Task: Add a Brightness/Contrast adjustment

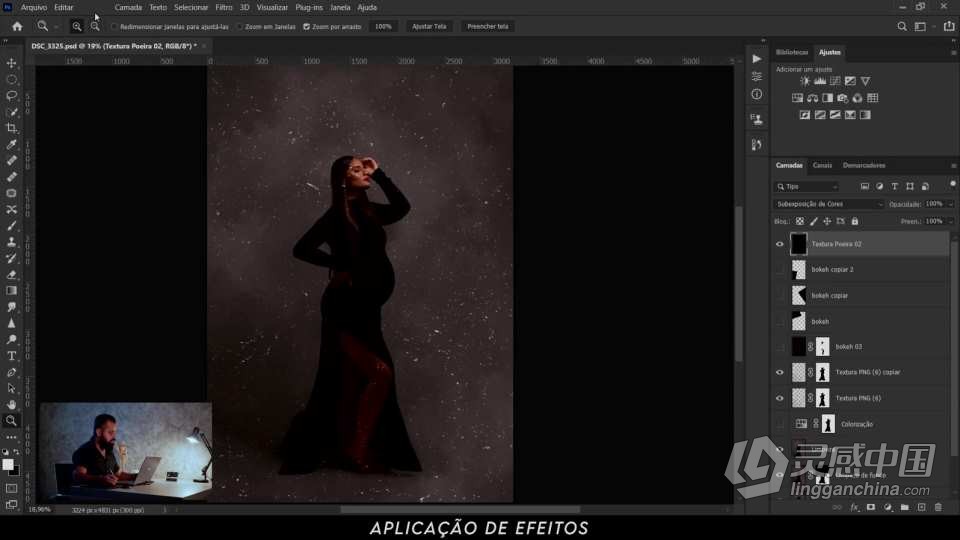Action: pos(805,81)
